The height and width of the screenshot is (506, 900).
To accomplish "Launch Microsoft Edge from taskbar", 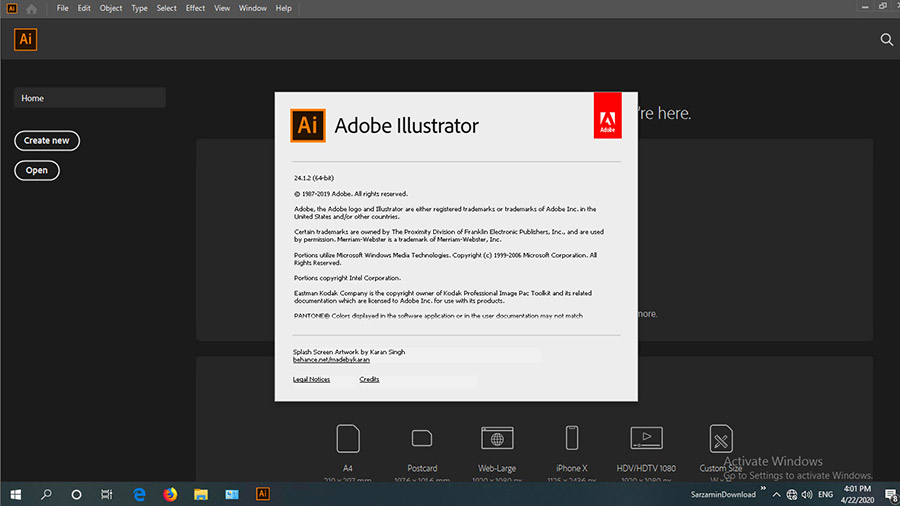I will click(139, 494).
